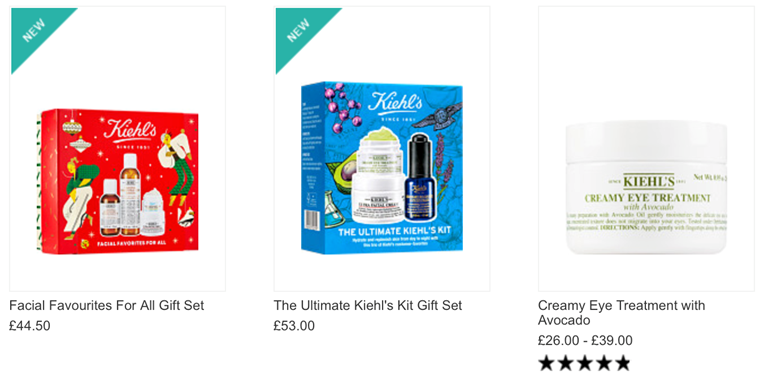Open Creamy Eye Treatment with Avocado link
The height and width of the screenshot is (388, 764).
(x=621, y=313)
